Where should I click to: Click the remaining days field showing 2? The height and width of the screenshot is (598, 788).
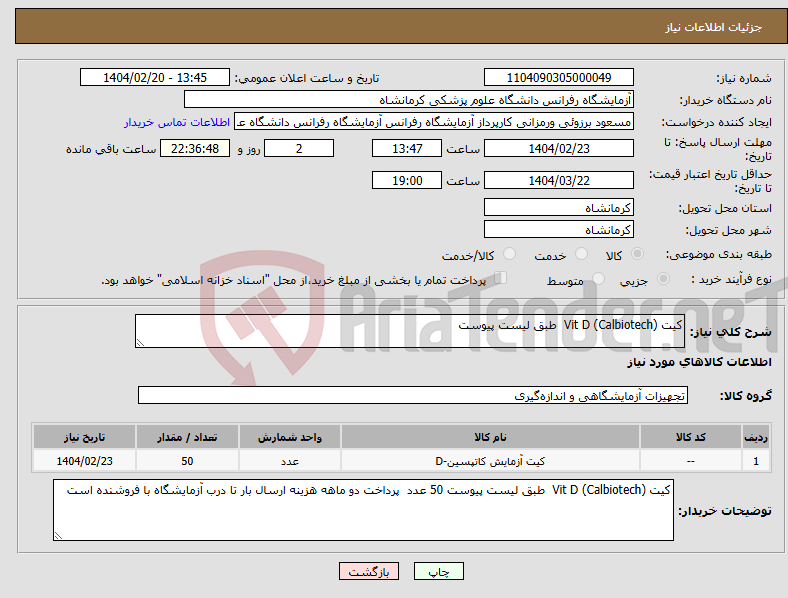point(299,148)
